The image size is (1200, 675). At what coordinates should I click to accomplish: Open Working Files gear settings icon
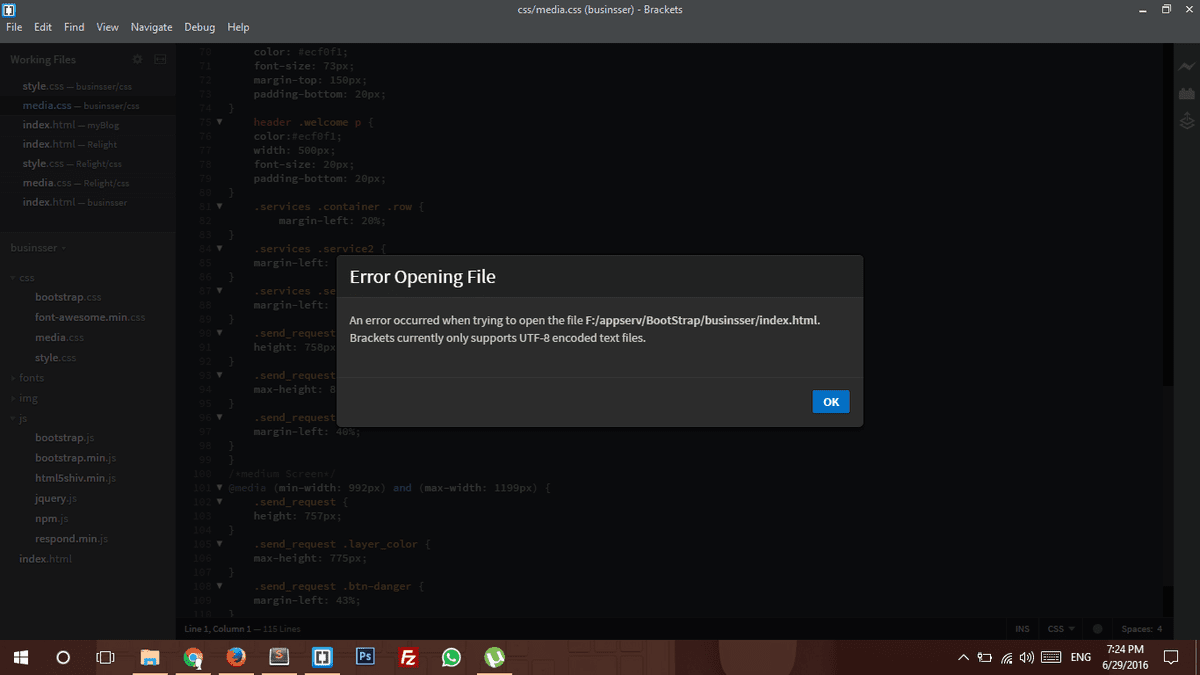(138, 60)
